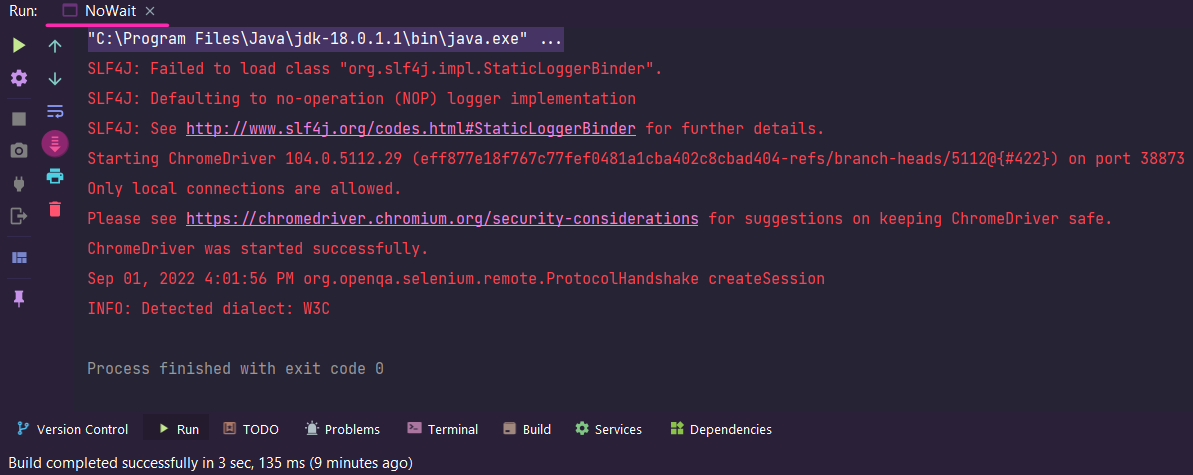This screenshot has height=475, width=1193.
Task: Click the Down the stack trace arrow
Action: pos(55,78)
